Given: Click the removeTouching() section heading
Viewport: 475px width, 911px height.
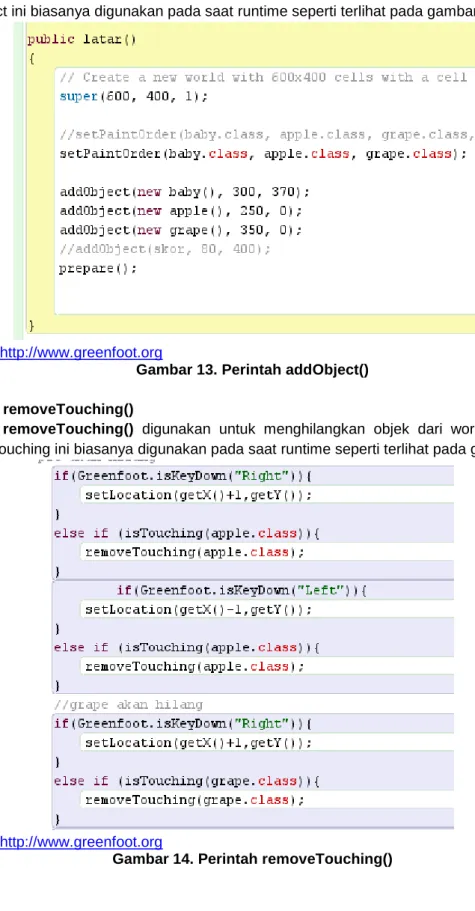Looking at the screenshot, I should (x=68, y=410).
